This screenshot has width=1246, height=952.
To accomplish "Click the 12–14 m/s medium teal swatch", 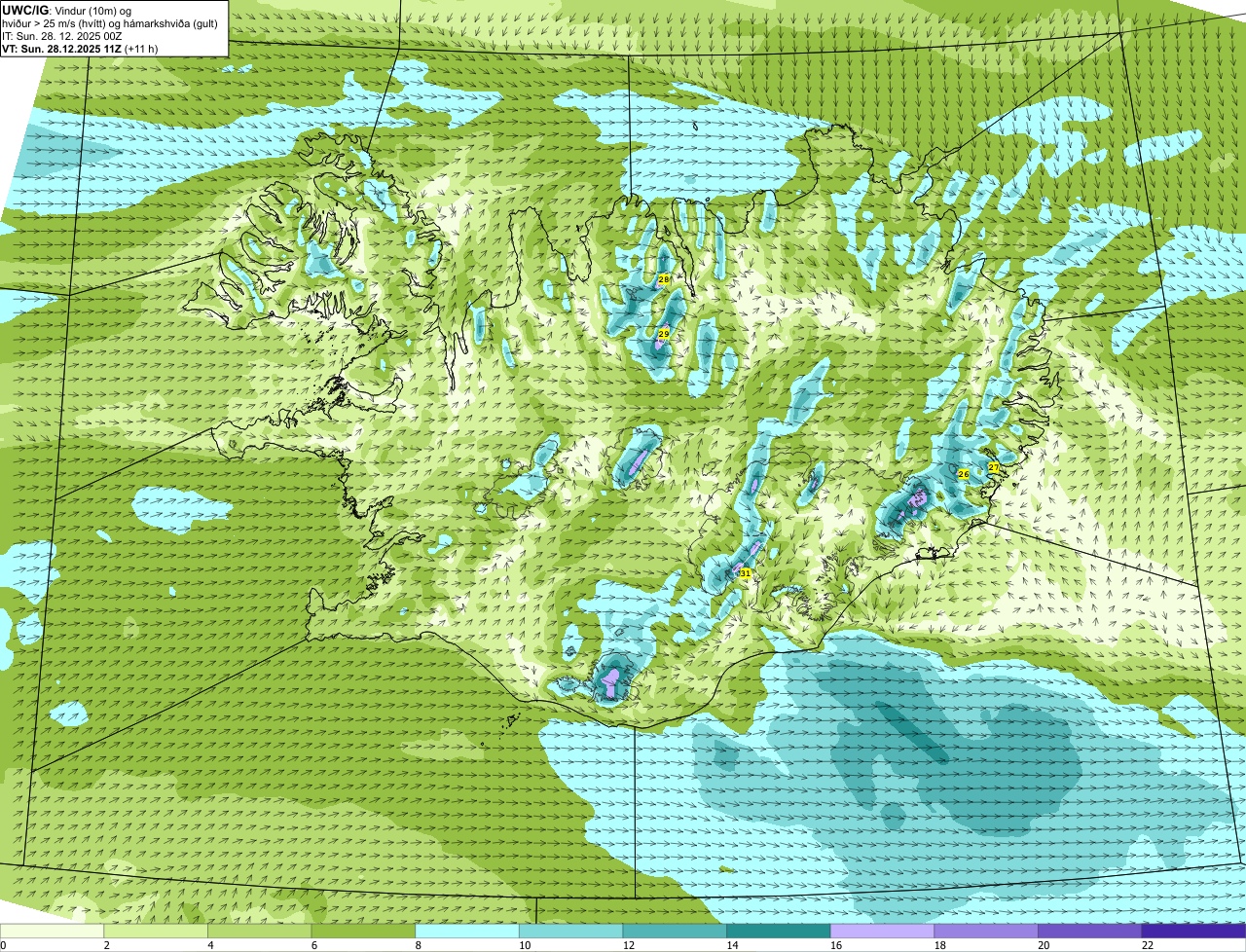I will [x=675, y=931].
